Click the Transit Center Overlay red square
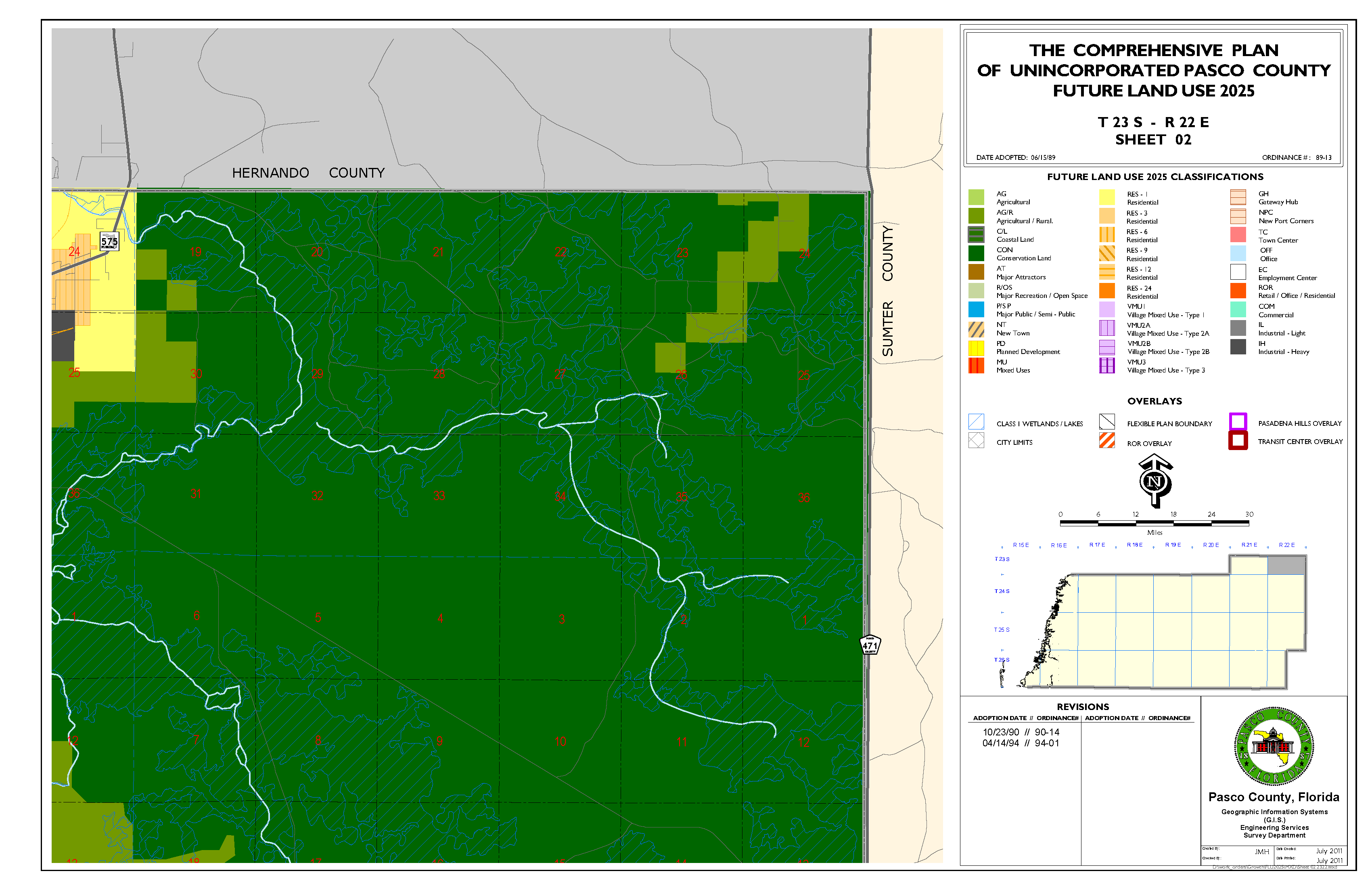 point(1238,440)
